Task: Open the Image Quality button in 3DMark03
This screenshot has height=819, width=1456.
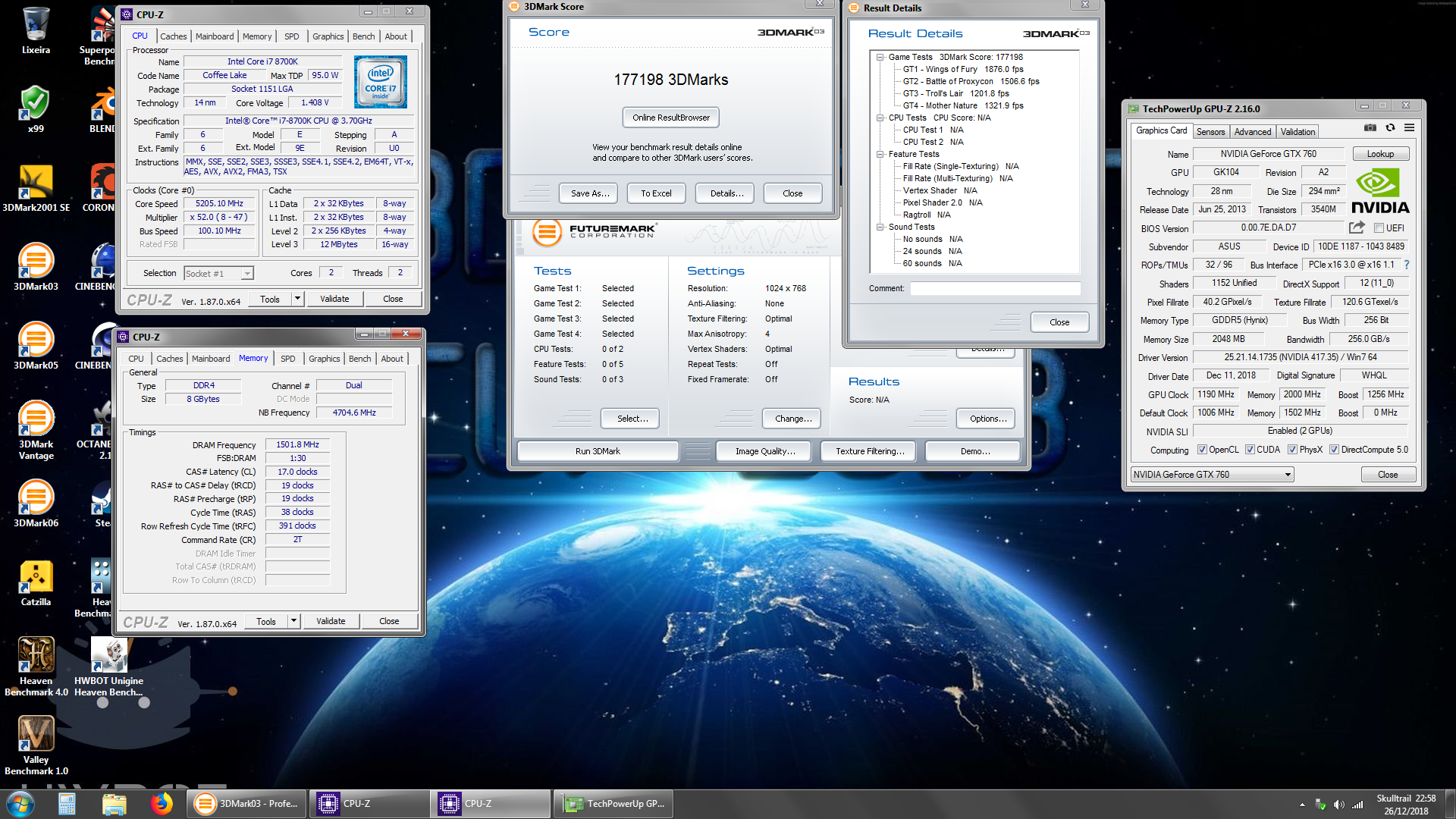Action: [764, 451]
